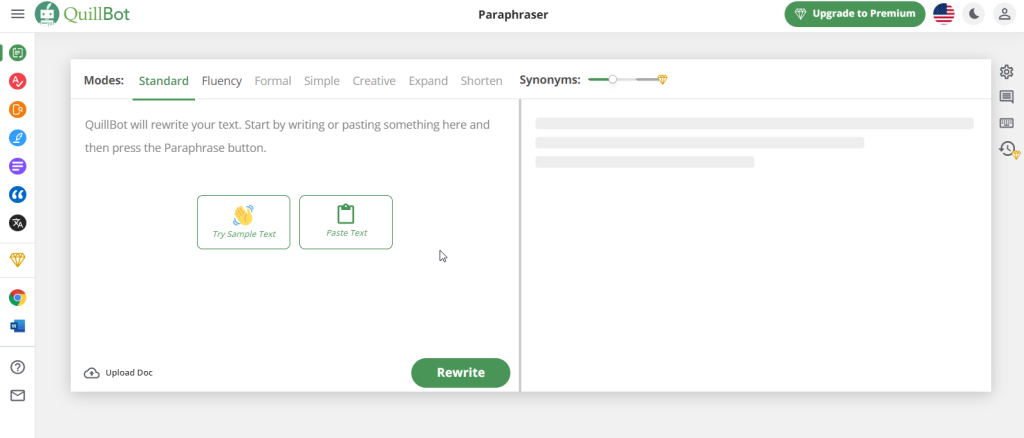Open the hamburger menu
1024x438 pixels.
click(17, 14)
